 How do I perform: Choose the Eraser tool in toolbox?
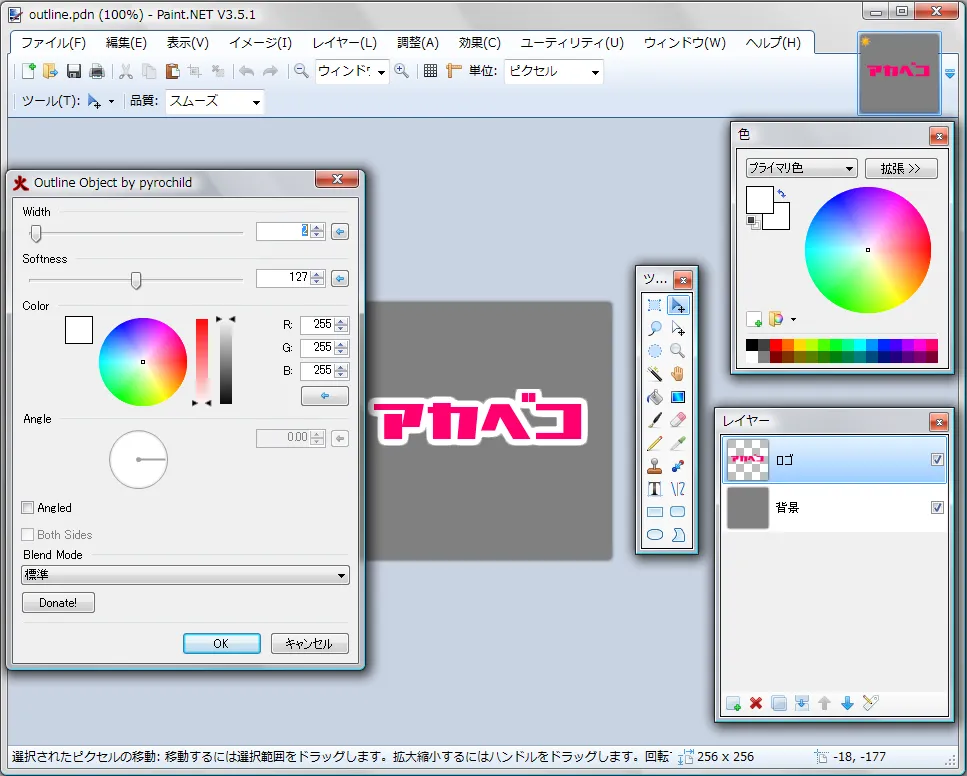(x=678, y=420)
